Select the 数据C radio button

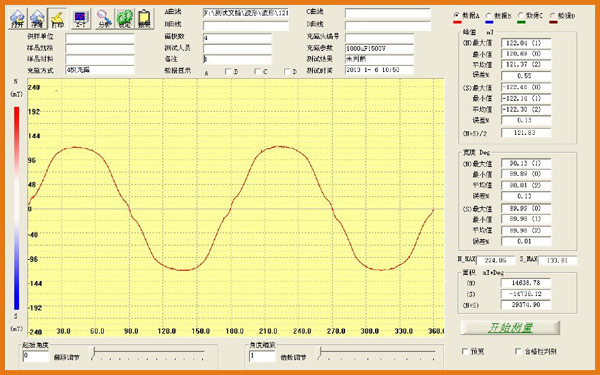(x=520, y=16)
